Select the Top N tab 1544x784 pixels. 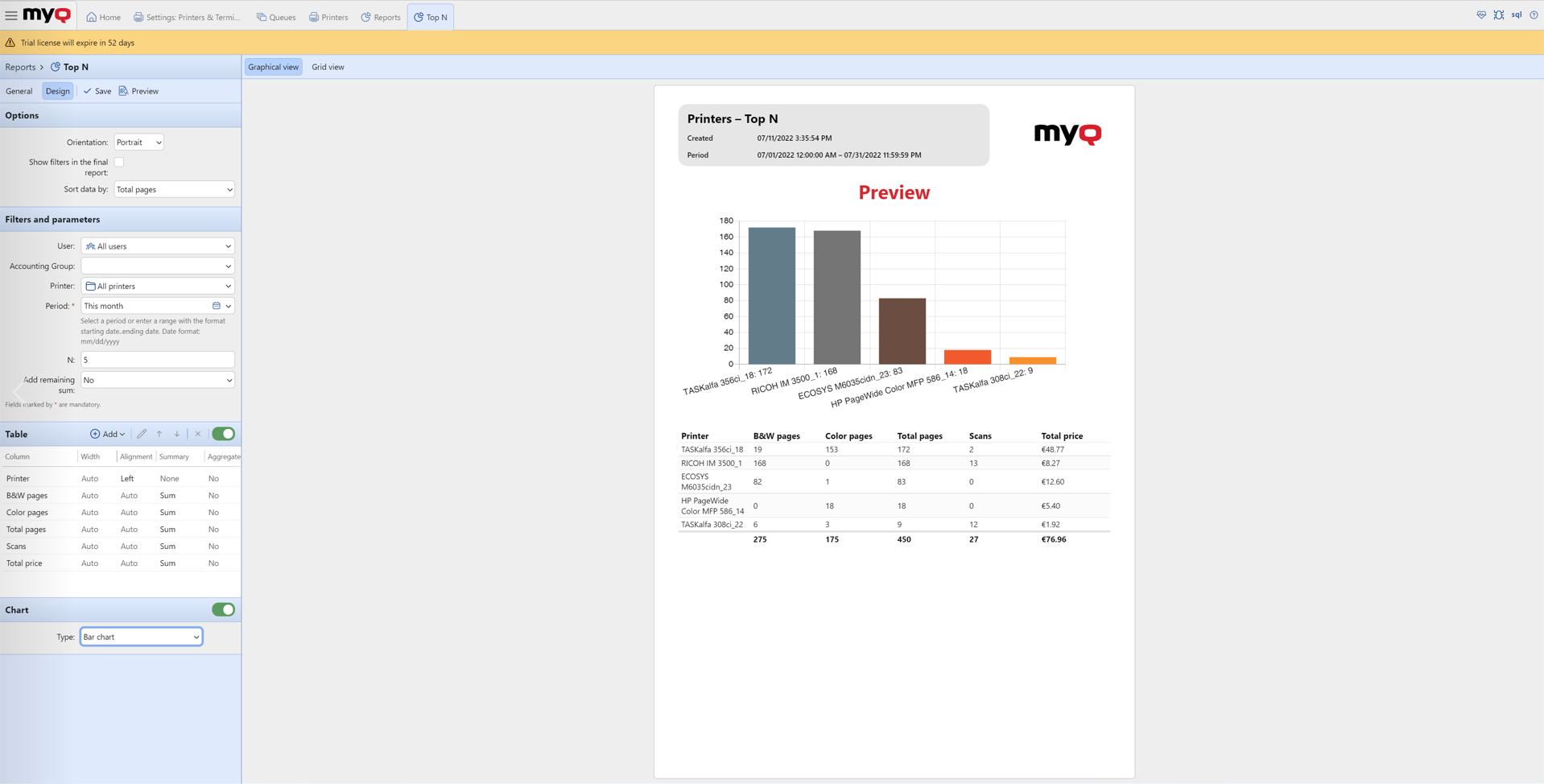click(x=431, y=17)
